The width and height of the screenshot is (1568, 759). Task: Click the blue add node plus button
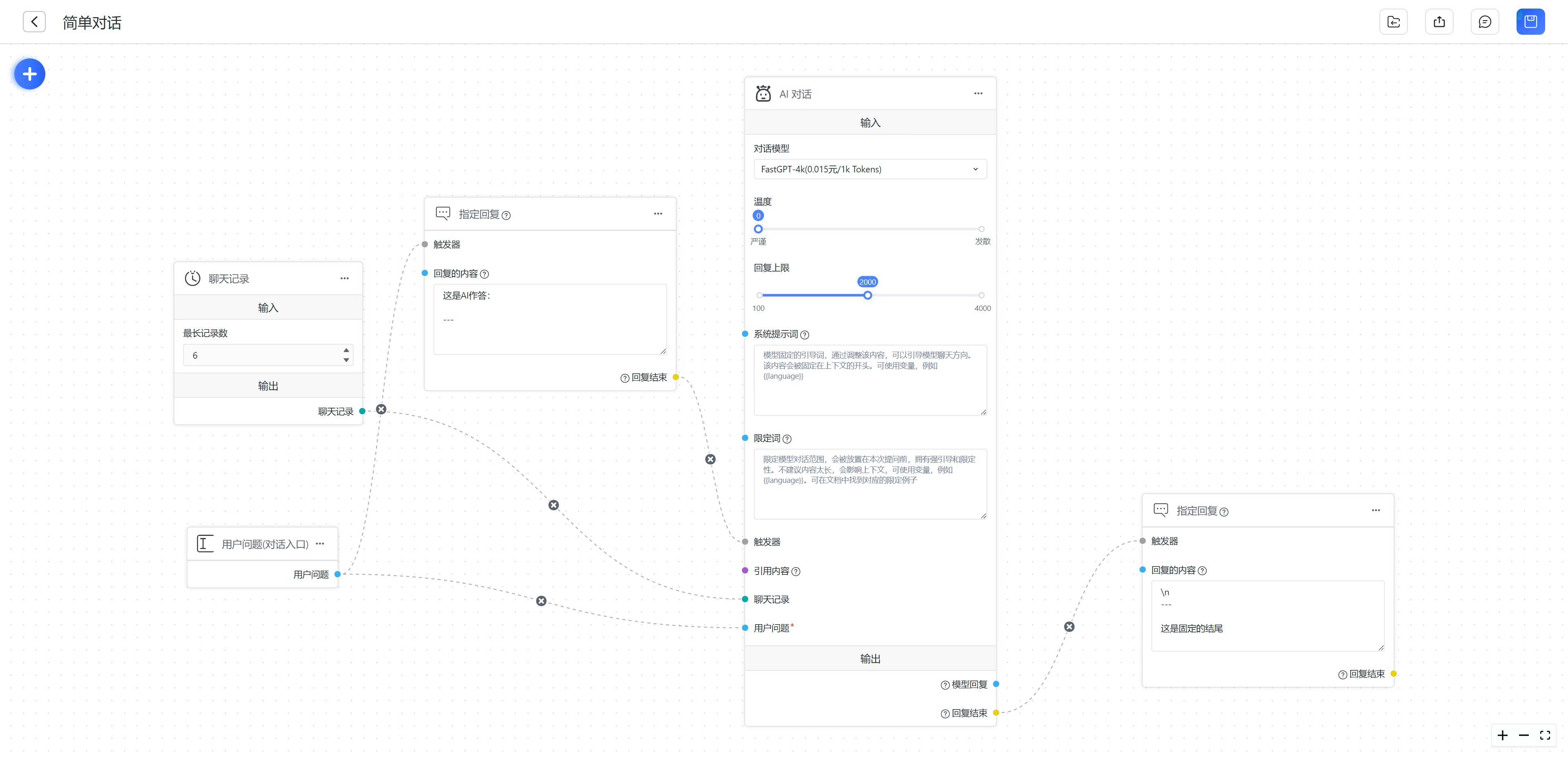point(29,74)
